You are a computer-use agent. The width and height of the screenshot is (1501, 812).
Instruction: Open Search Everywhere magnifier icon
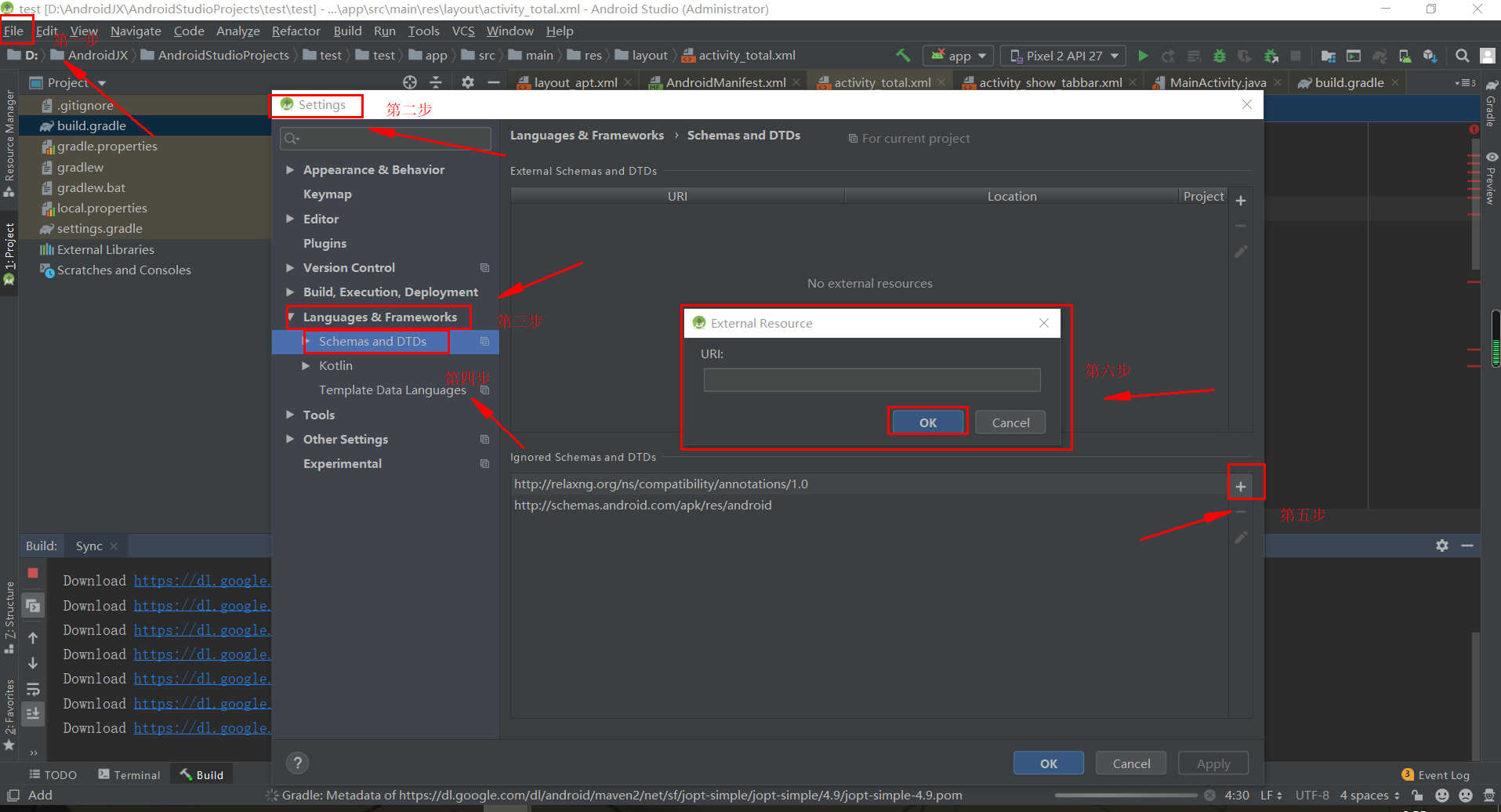tap(1462, 56)
